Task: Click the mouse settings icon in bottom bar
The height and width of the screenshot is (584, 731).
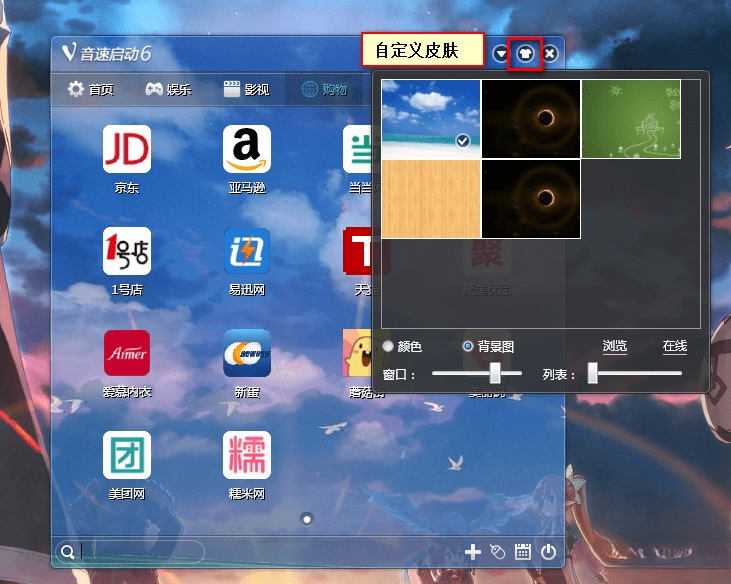Action: point(498,552)
